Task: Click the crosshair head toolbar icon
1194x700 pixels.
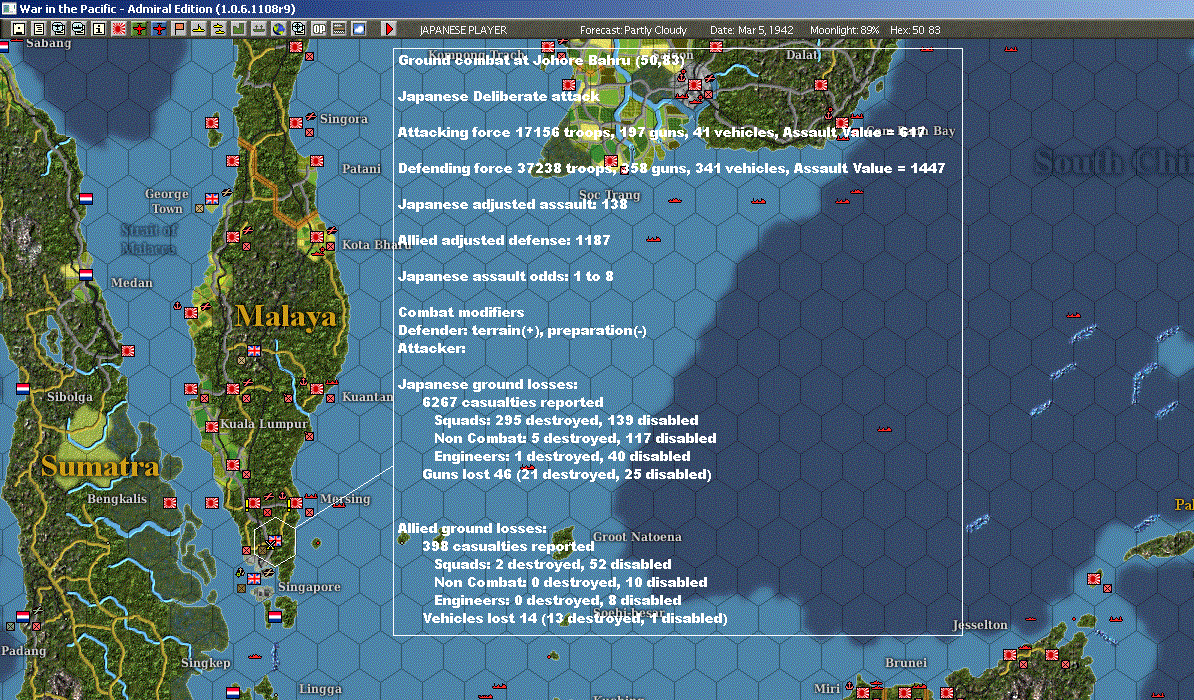Action: (x=298, y=29)
